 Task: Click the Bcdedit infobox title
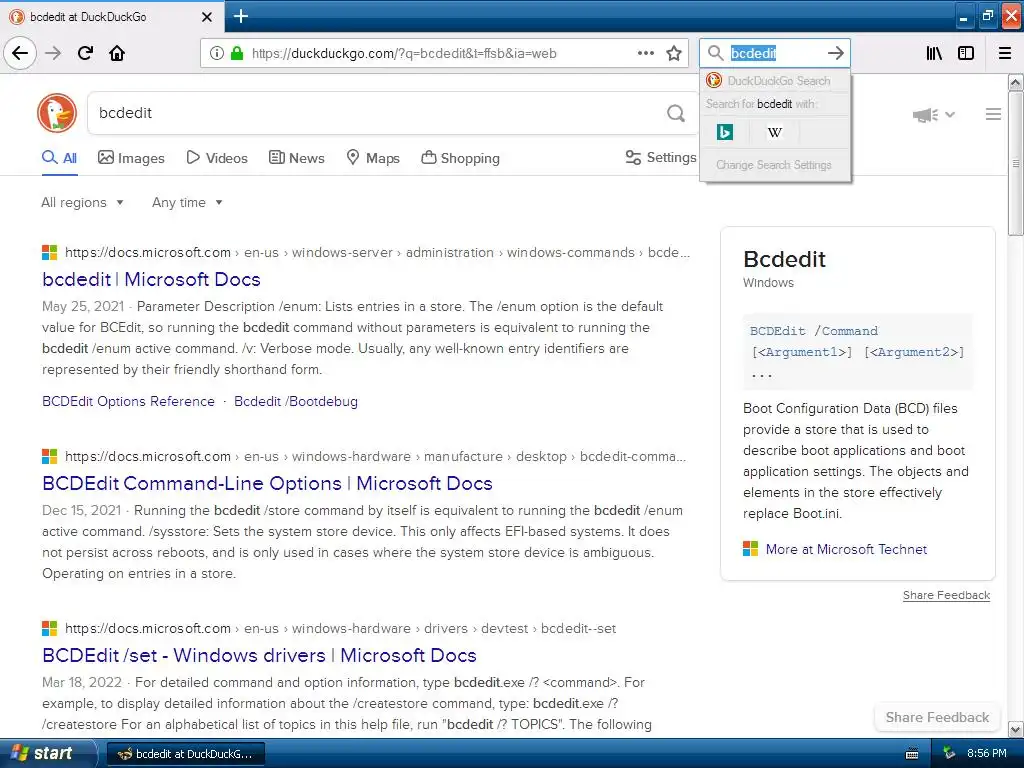pyautogui.click(x=784, y=259)
